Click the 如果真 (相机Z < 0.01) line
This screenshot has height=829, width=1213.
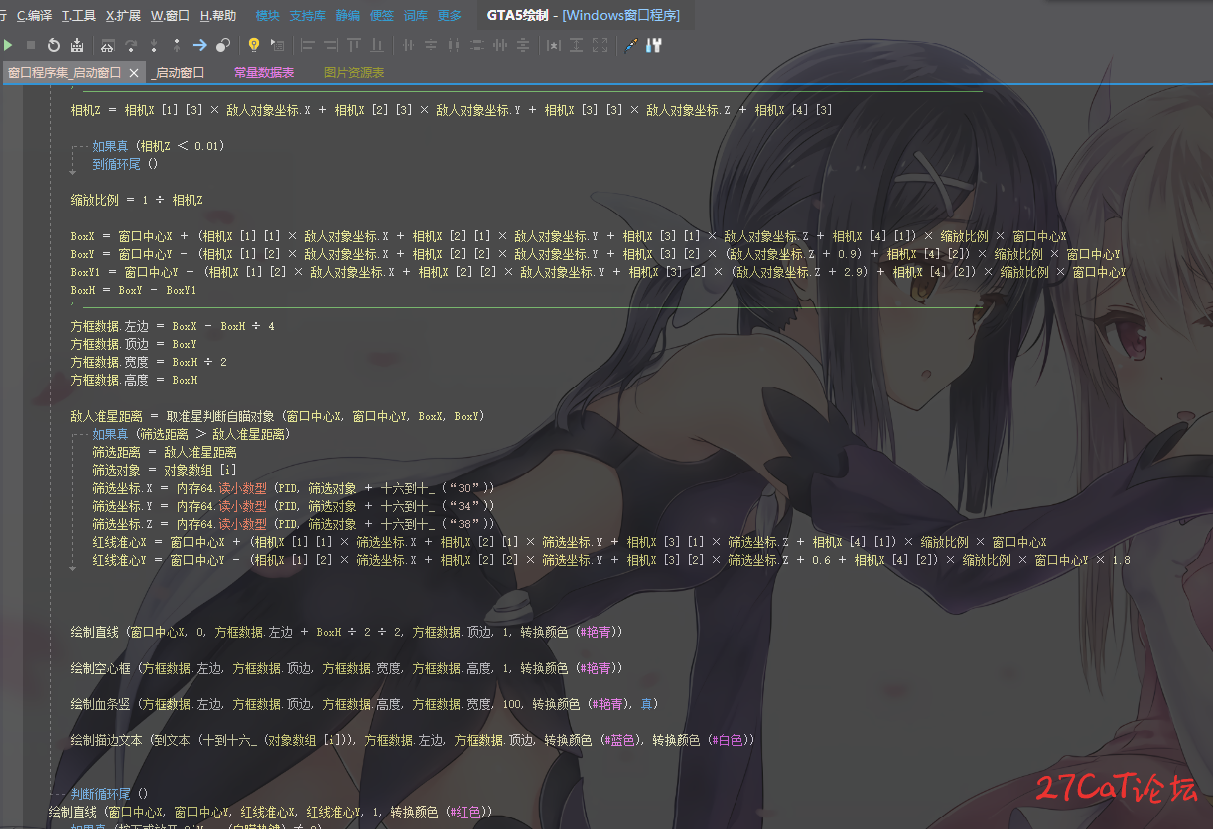point(159,146)
